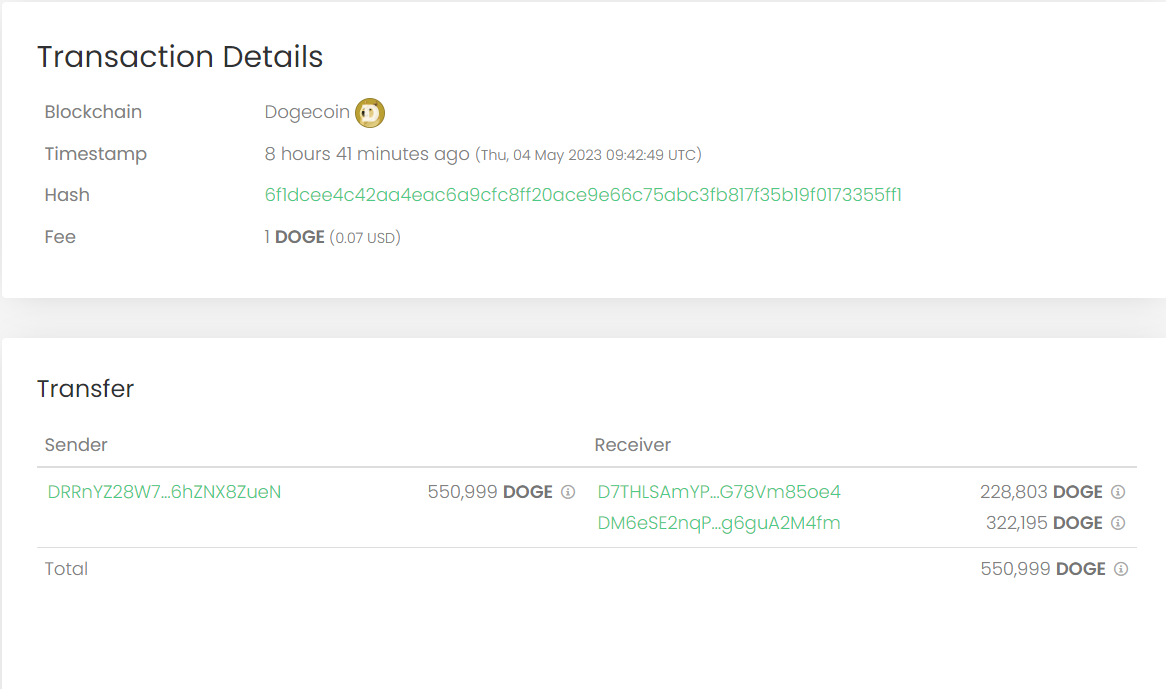Click the timestamp '8 hours 41 minutes ago'

pyautogui.click(x=363, y=154)
